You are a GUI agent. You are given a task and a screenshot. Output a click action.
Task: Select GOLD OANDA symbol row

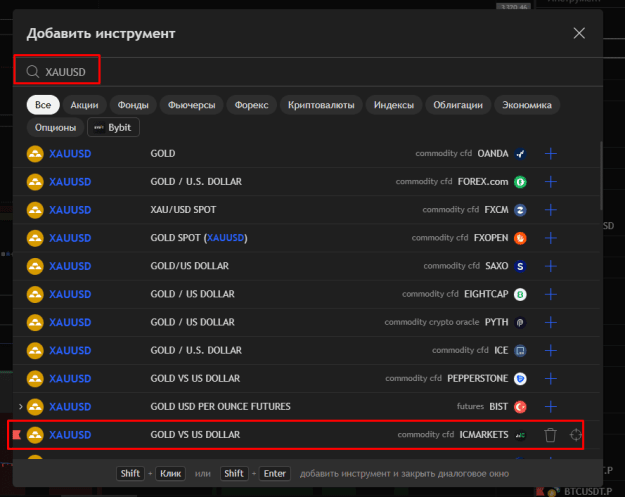pyautogui.click(x=306, y=153)
